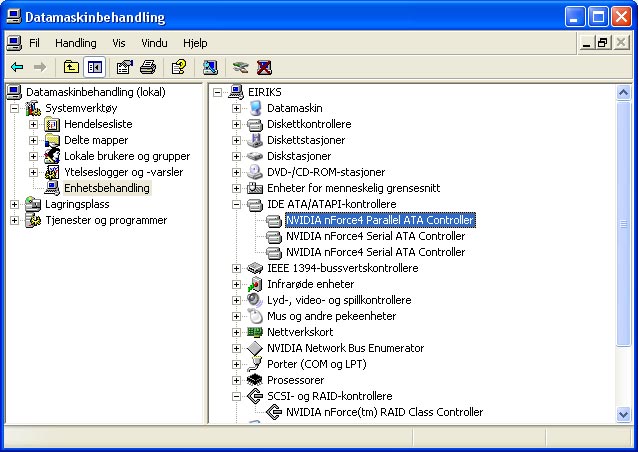
Task: Click the Back arrow toolbar button
Action: coord(17,67)
